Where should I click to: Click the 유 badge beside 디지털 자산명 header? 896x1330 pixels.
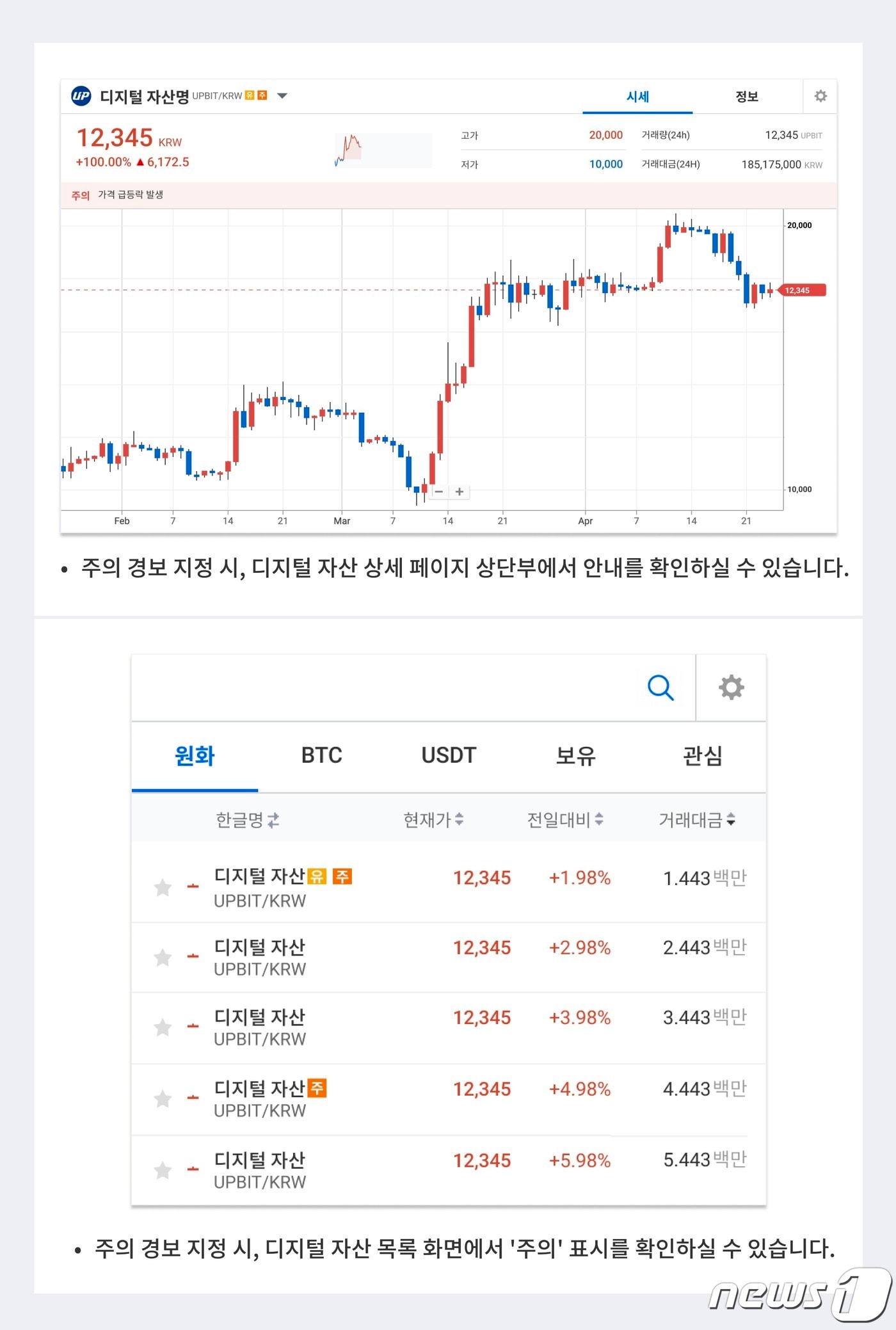251,95
